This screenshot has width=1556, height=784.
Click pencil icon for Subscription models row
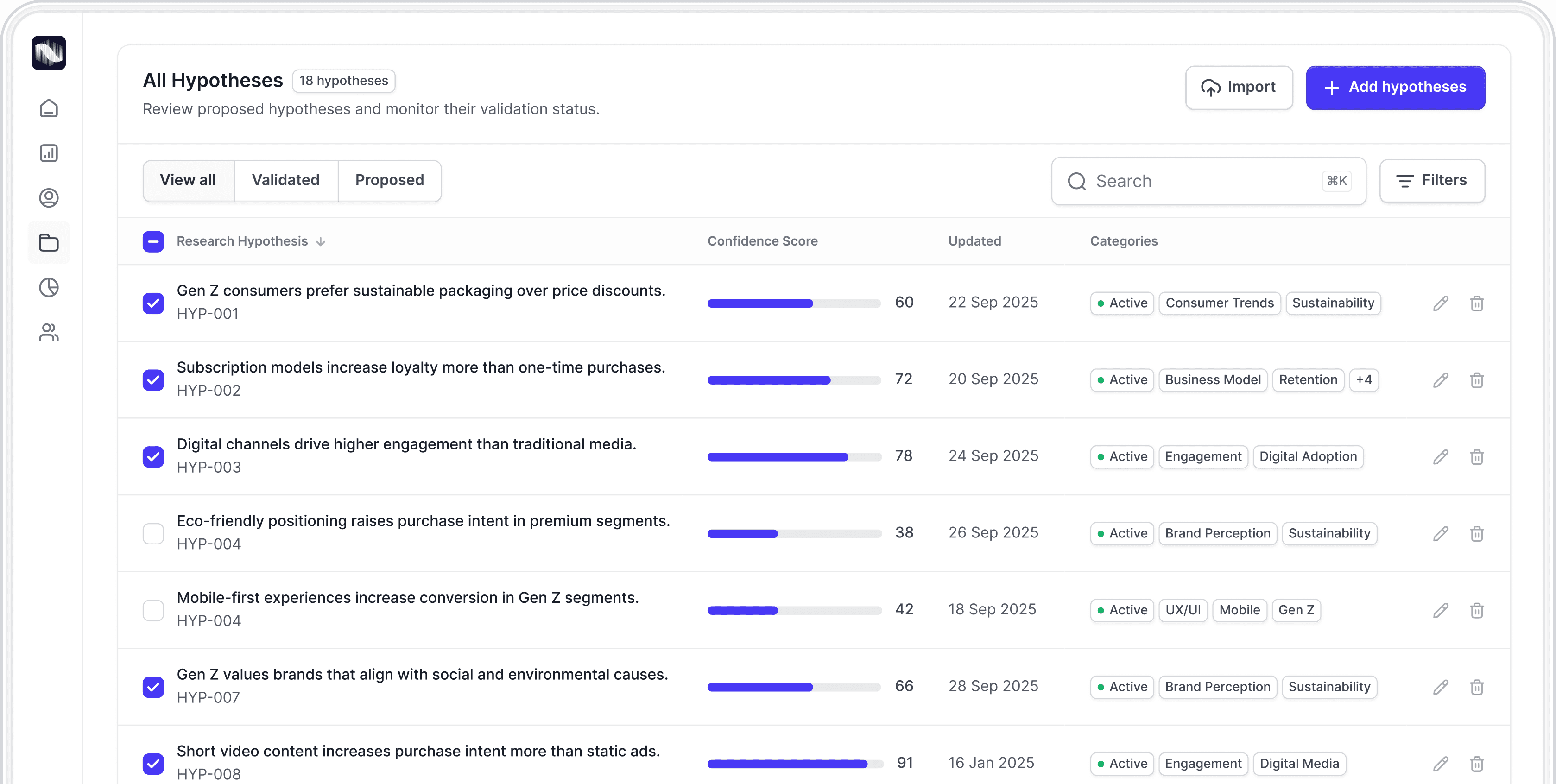click(1441, 380)
